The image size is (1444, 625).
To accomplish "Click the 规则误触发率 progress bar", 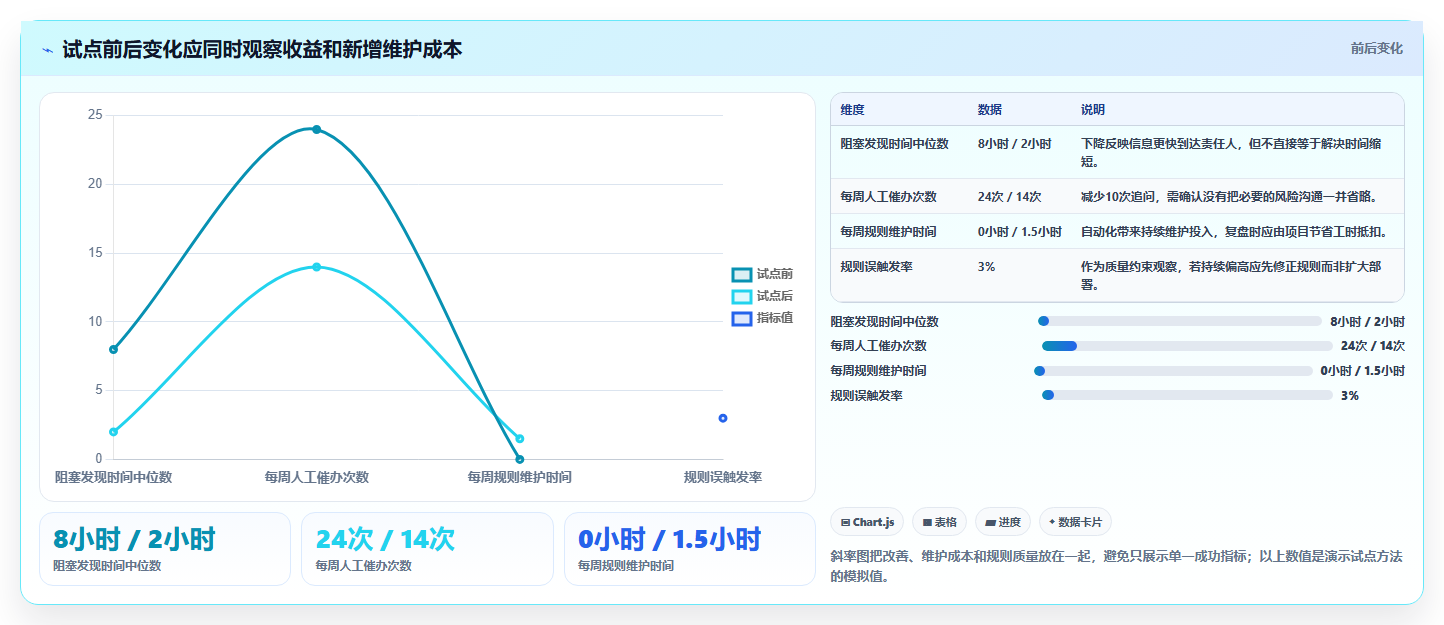I will pyautogui.click(x=1187, y=396).
